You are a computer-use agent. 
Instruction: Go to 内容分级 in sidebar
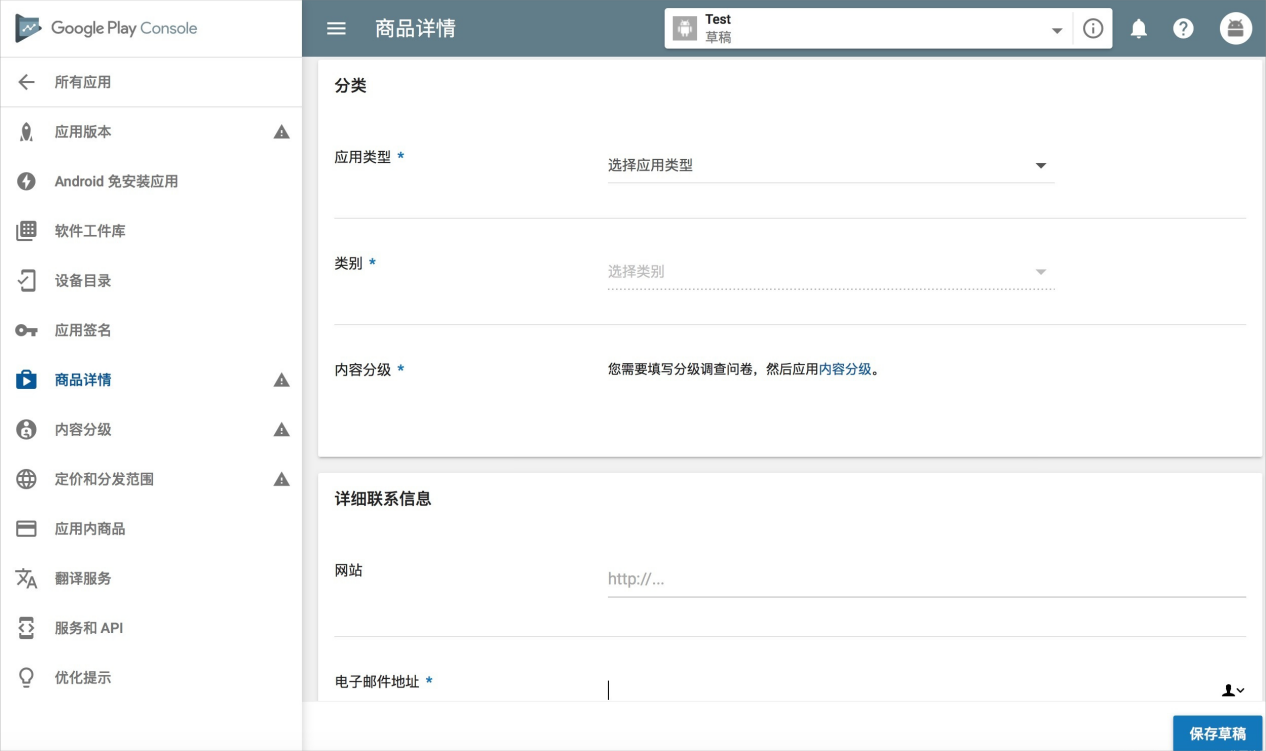click(83, 430)
